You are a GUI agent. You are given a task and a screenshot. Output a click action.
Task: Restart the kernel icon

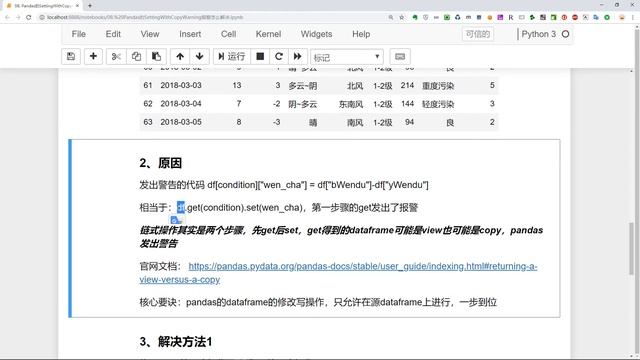pos(279,56)
